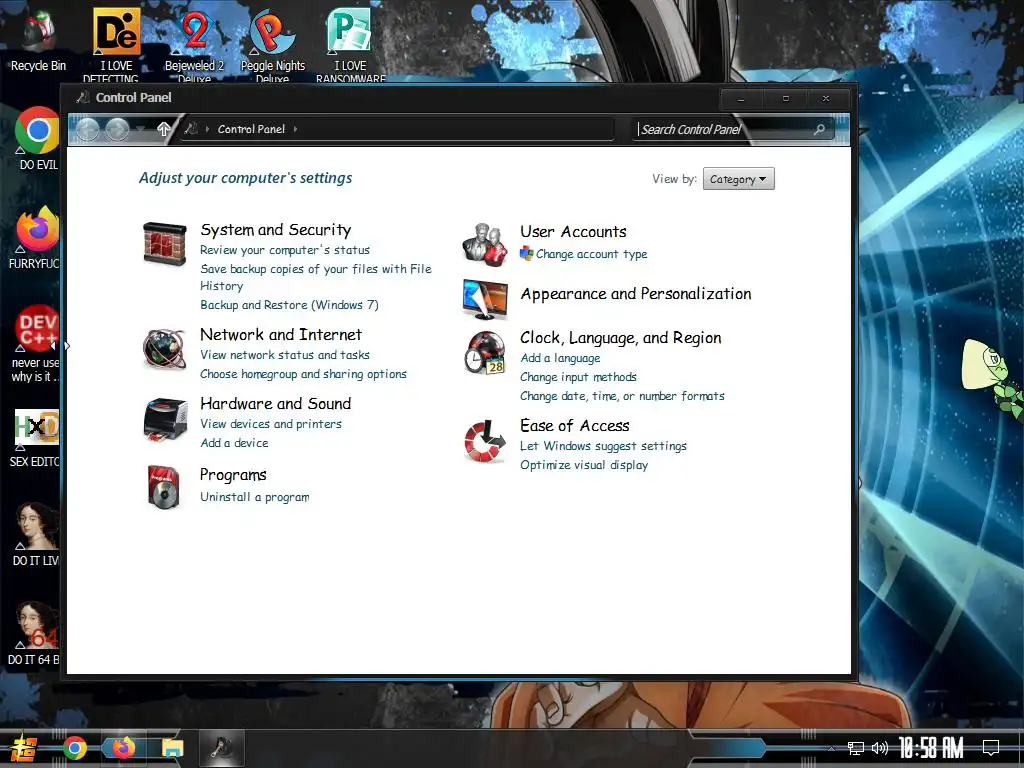Click the Hardware and Sound printer icon
The image size is (1024, 768).
pos(165,419)
